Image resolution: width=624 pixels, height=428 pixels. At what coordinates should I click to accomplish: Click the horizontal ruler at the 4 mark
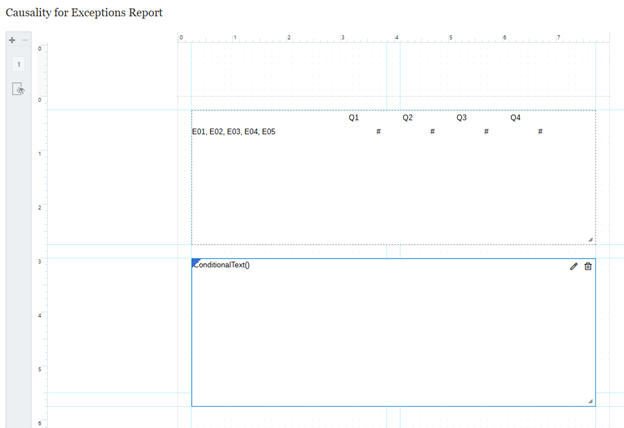pos(397,38)
